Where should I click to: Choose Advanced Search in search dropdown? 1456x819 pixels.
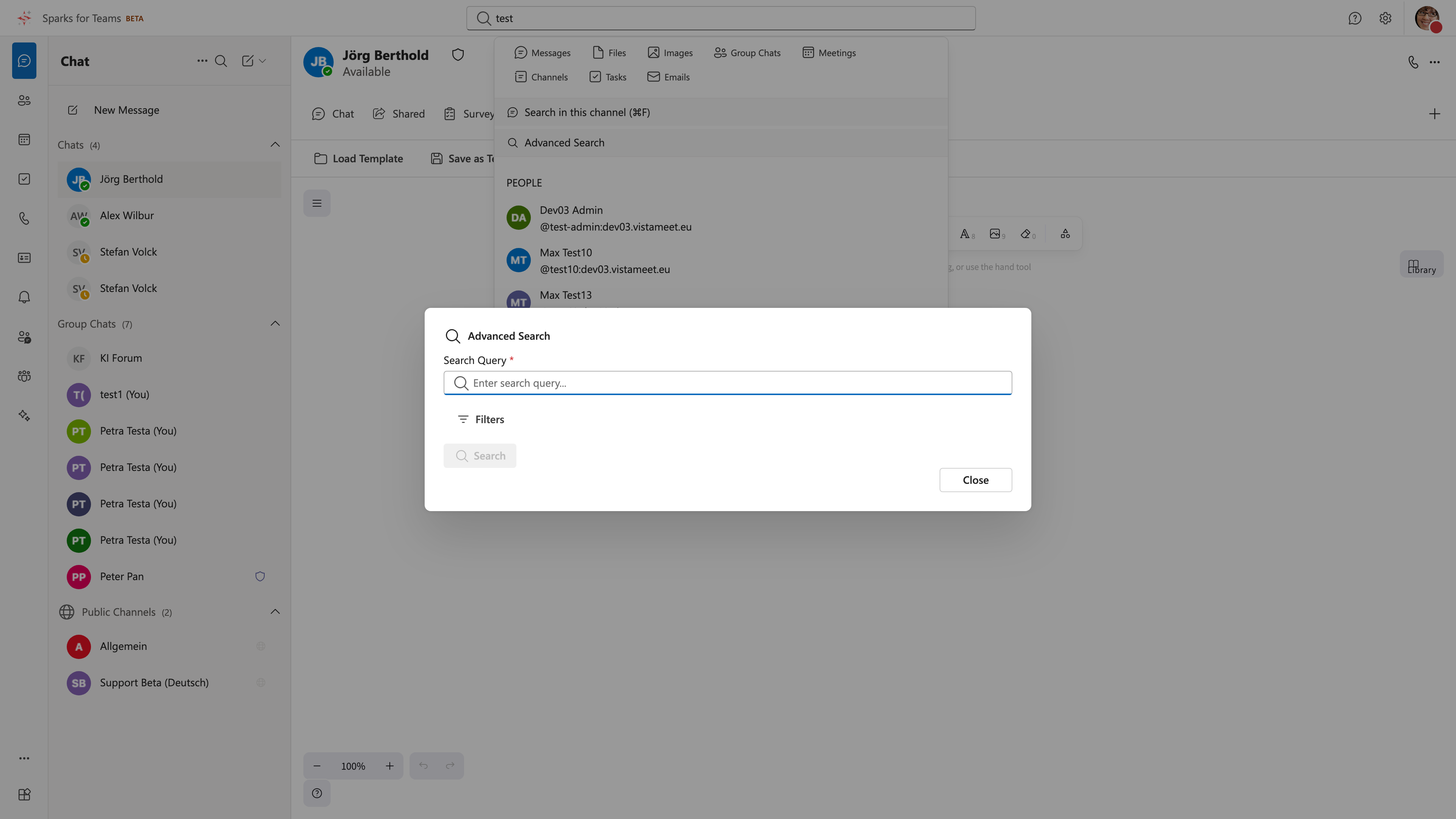721,143
